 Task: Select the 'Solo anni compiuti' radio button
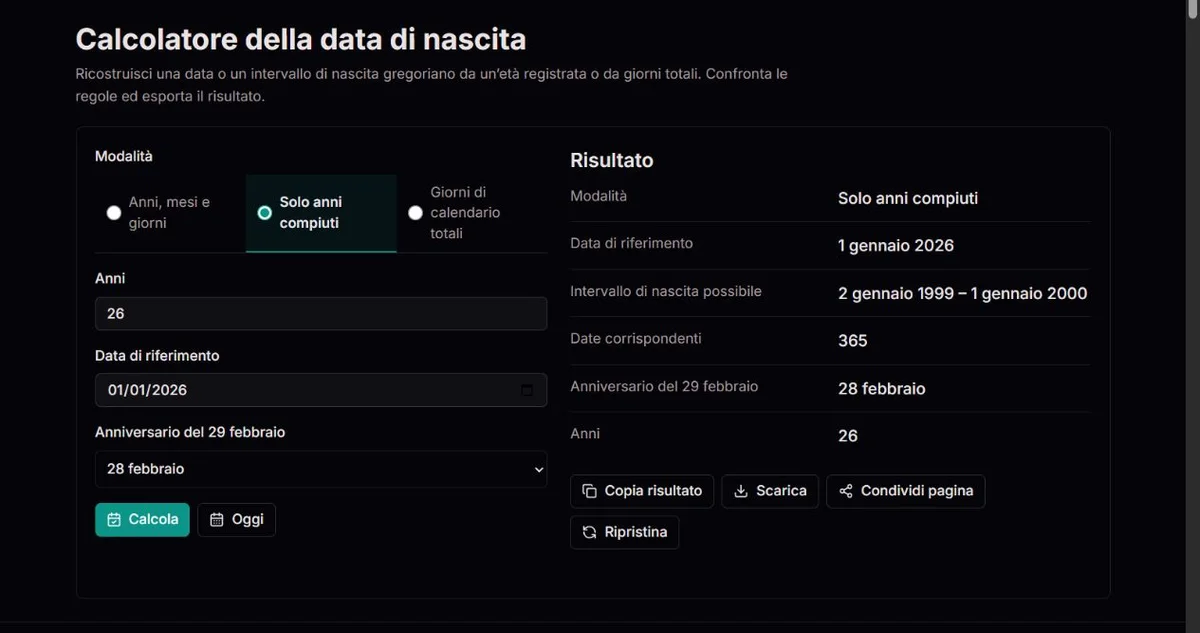pyautogui.click(x=265, y=213)
